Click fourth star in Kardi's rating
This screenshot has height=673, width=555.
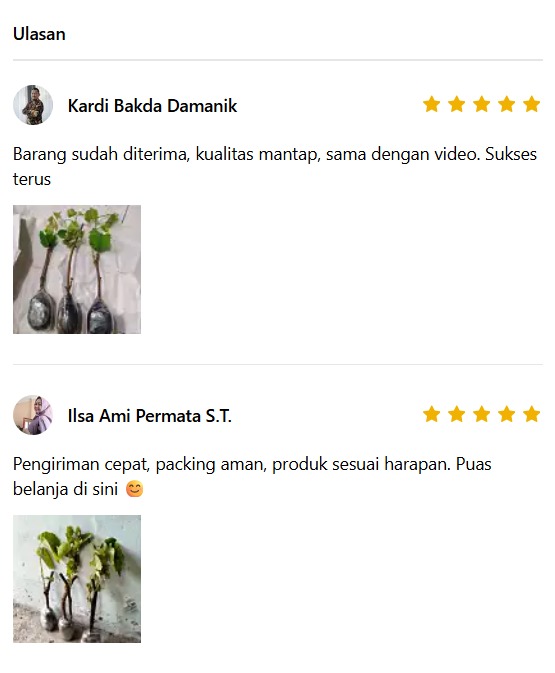(506, 104)
